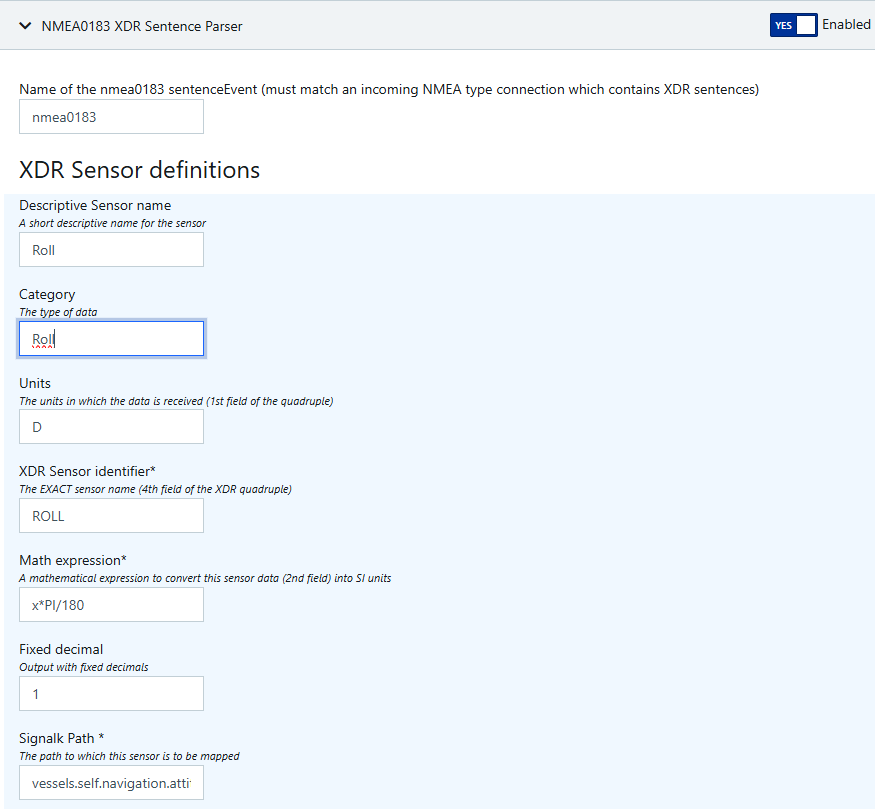Click the Math expression* label
Screen dimensions: 875x809
[x=73, y=560]
